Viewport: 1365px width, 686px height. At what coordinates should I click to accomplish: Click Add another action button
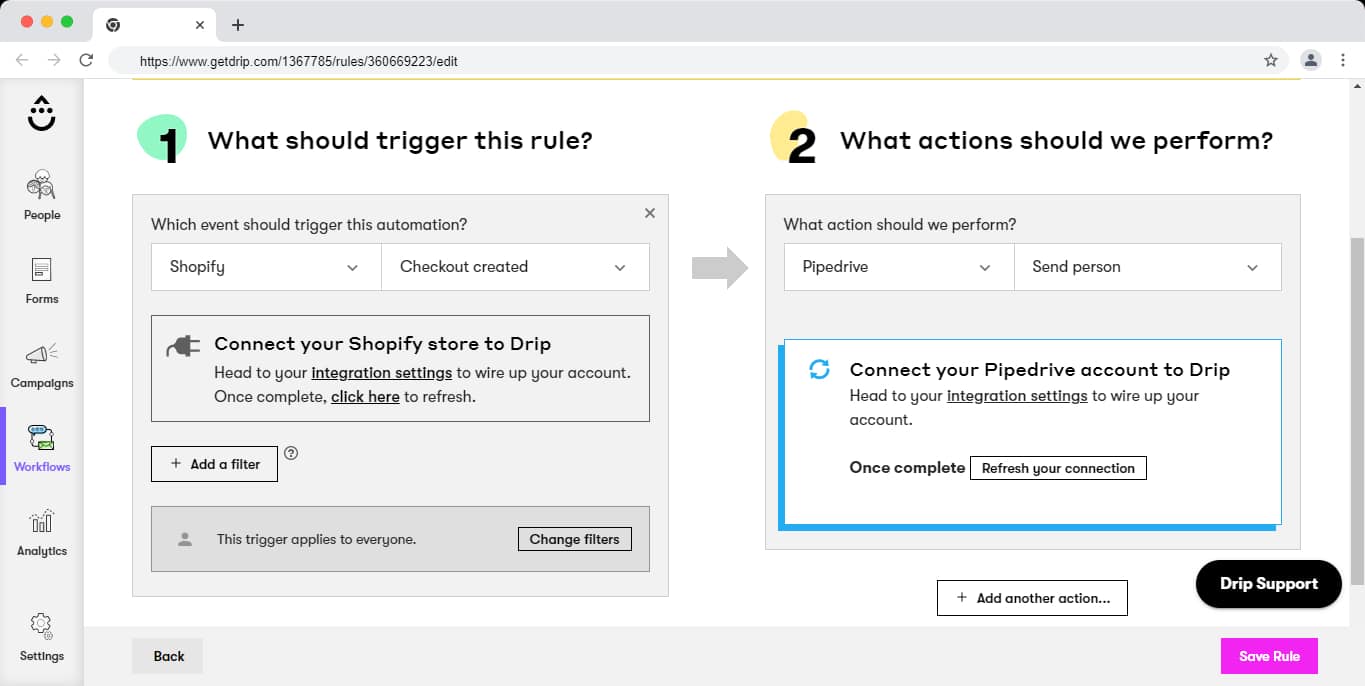pyautogui.click(x=1032, y=598)
